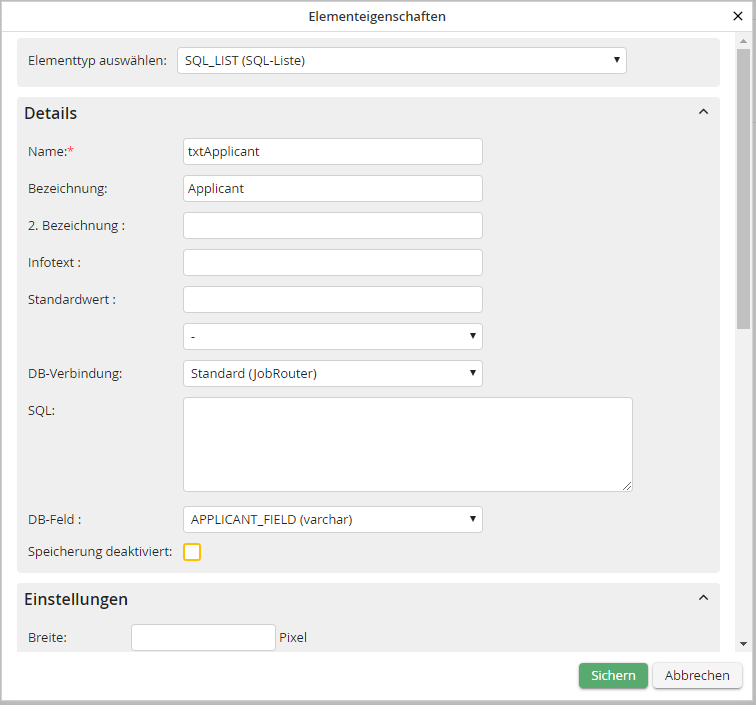Collapse the Einstellungen section chevron
This screenshot has height=705, width=756.
[703, 598]
